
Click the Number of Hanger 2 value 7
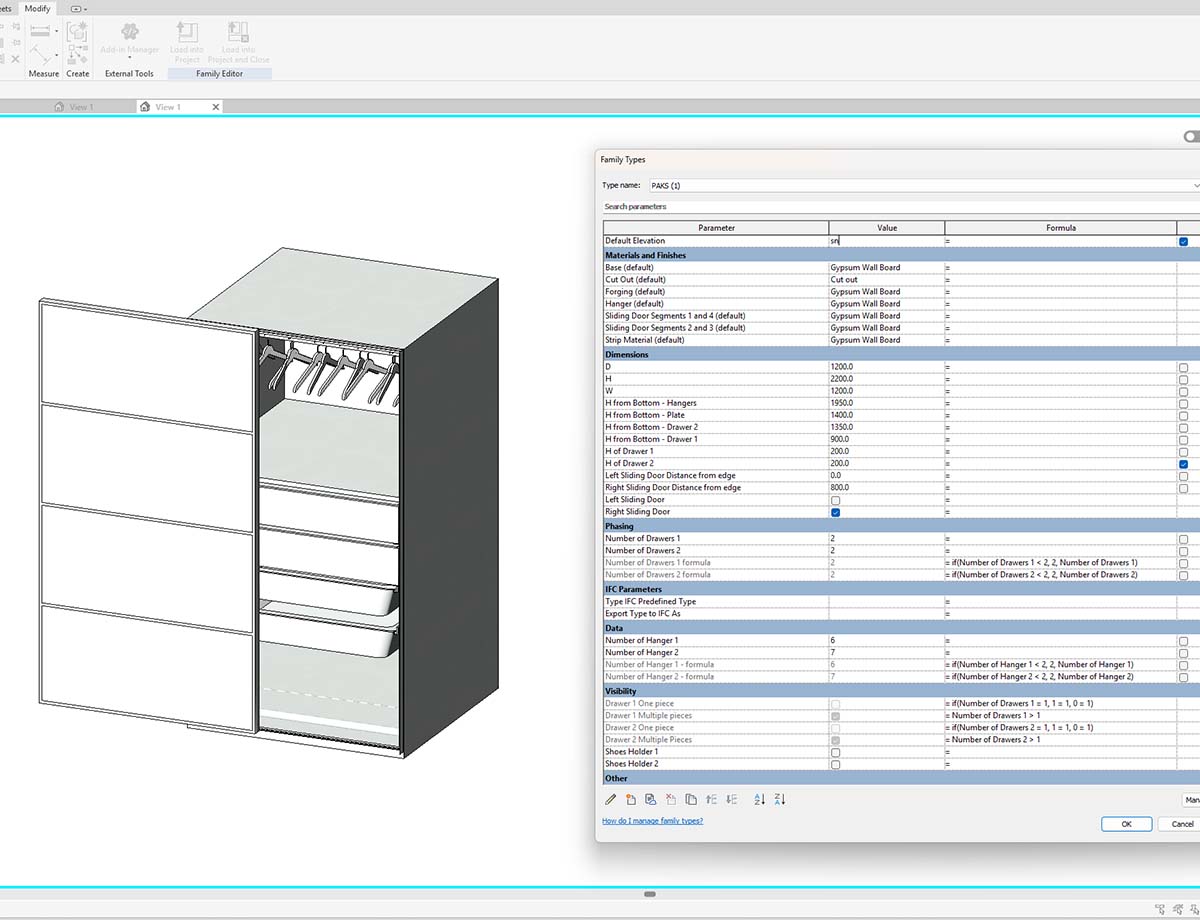coord(887,653)
